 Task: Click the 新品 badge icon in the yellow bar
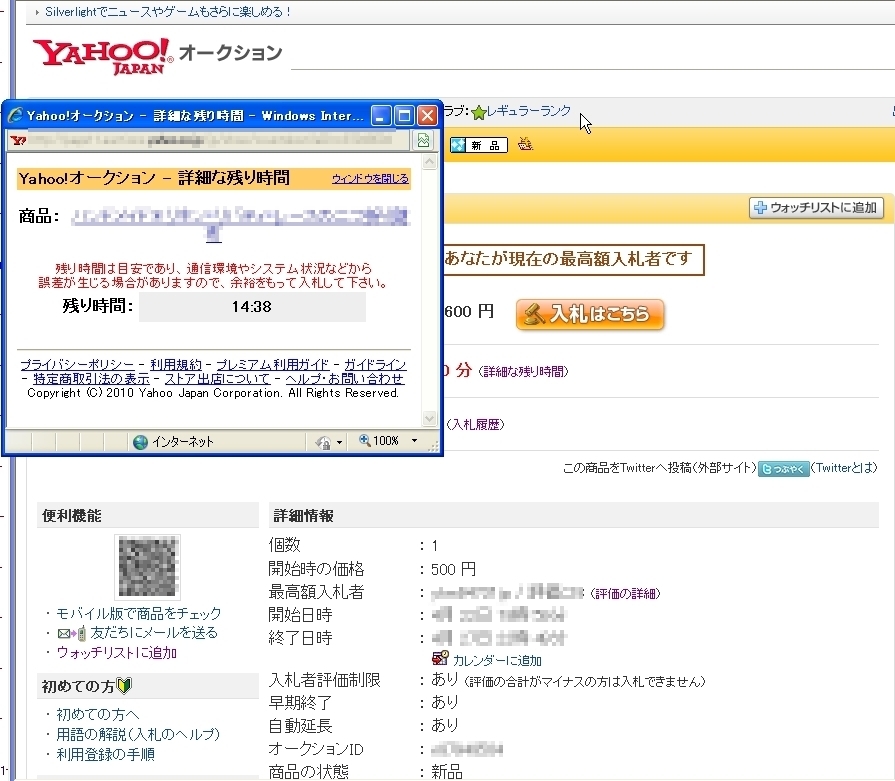pyautogui.click(x=478, y=145)
